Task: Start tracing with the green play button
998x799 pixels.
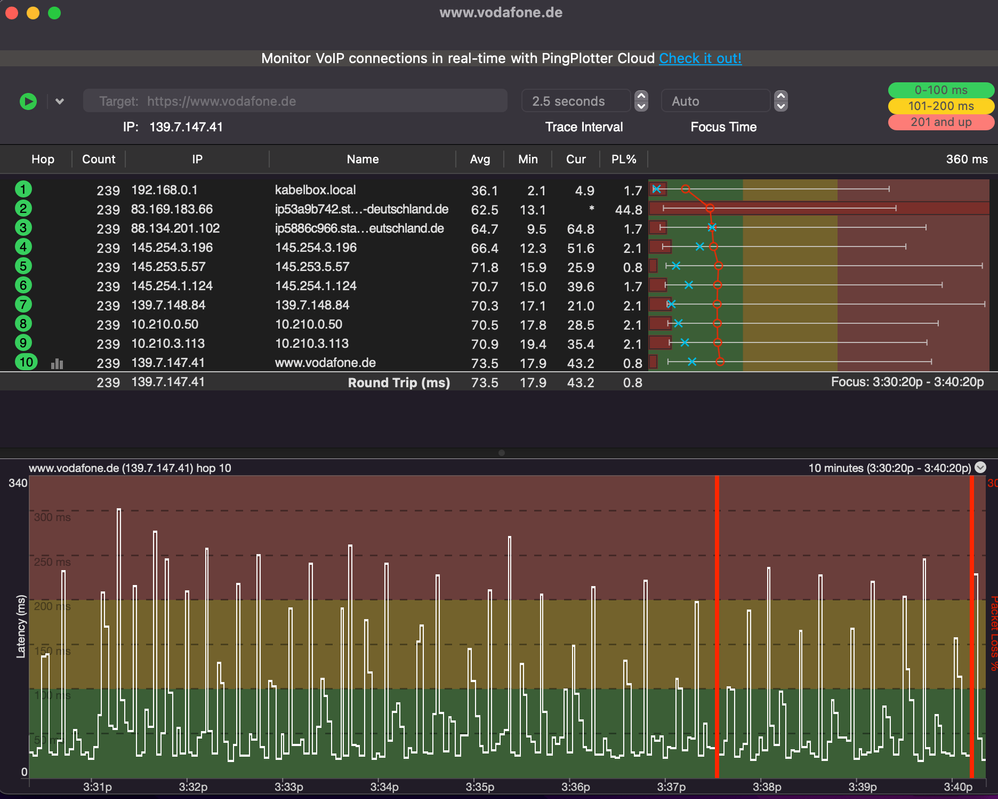Action: (x=28, y=101)
